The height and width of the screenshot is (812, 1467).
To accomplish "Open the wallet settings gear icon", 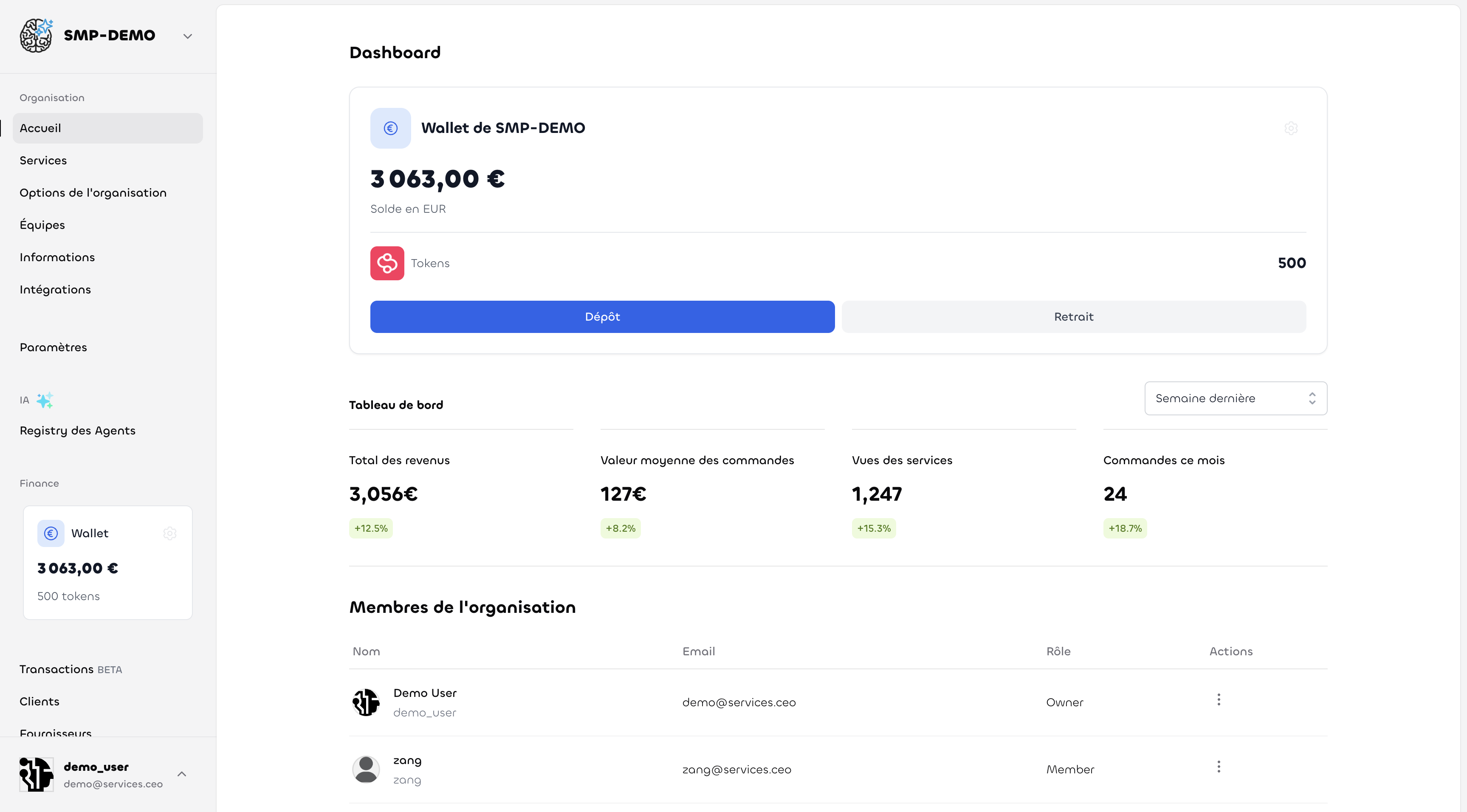I will click(x=1291, y=128).
